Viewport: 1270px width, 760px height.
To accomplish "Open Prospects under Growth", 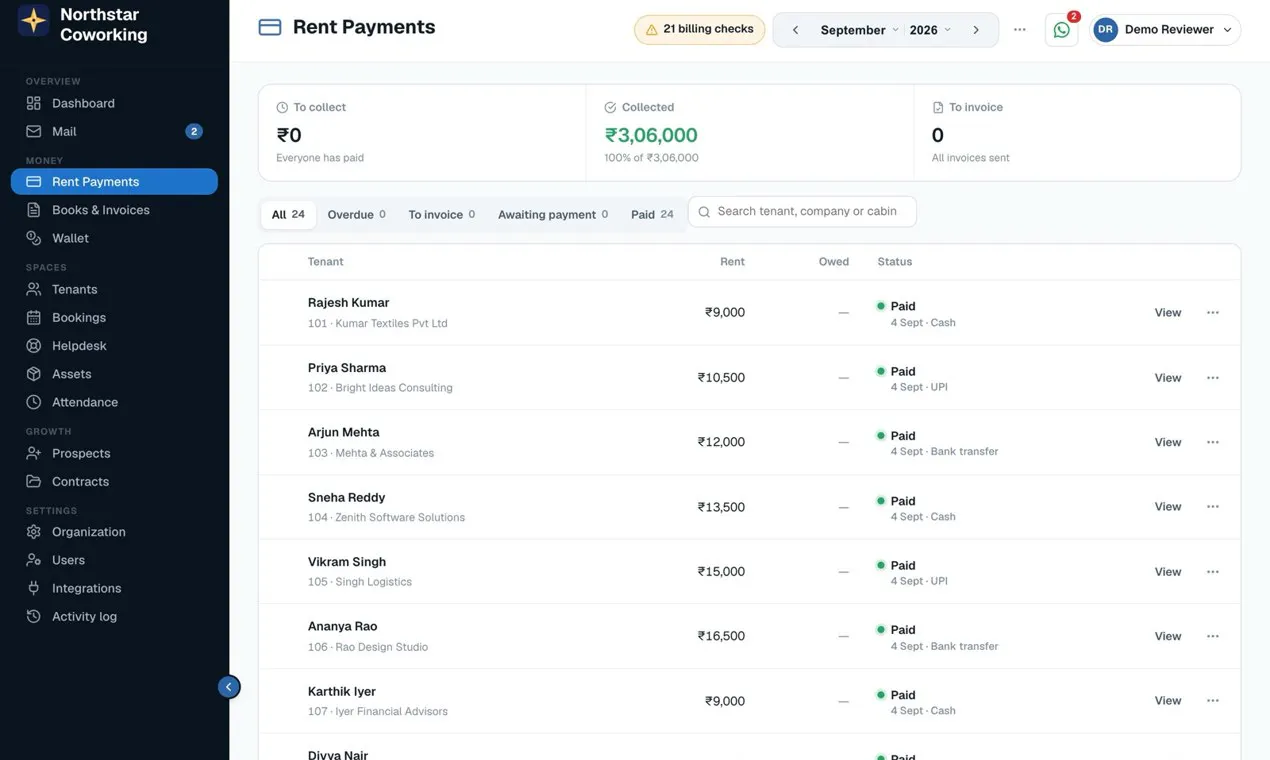I will [x=114, y=453].
